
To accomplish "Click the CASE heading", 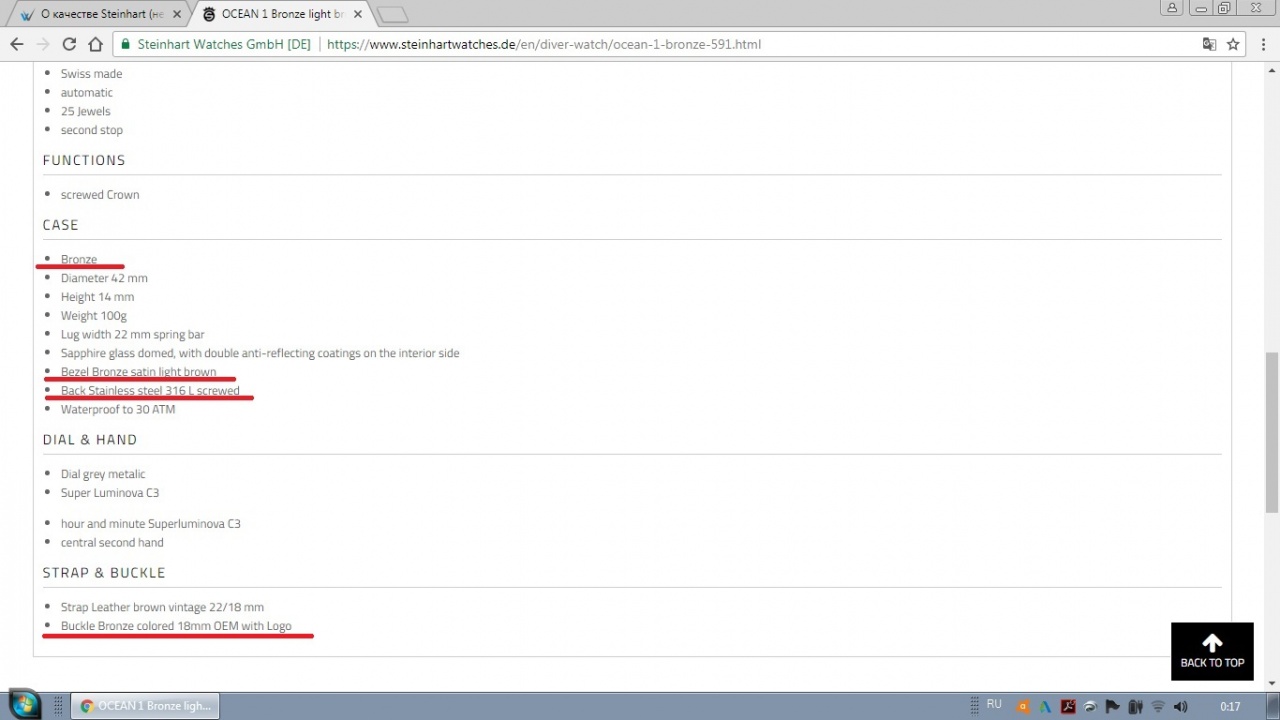I will 60,225.
